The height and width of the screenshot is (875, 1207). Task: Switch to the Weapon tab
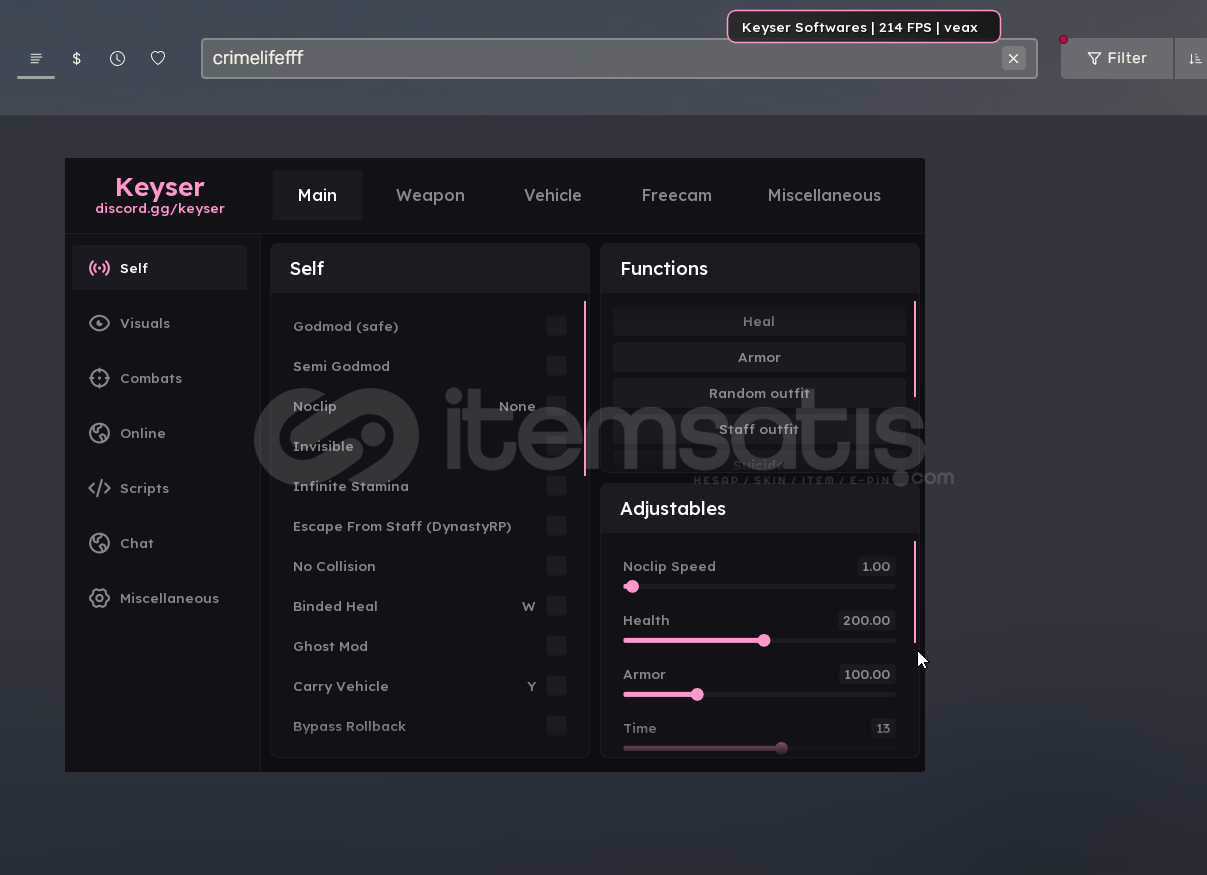(x=430, y=195)
